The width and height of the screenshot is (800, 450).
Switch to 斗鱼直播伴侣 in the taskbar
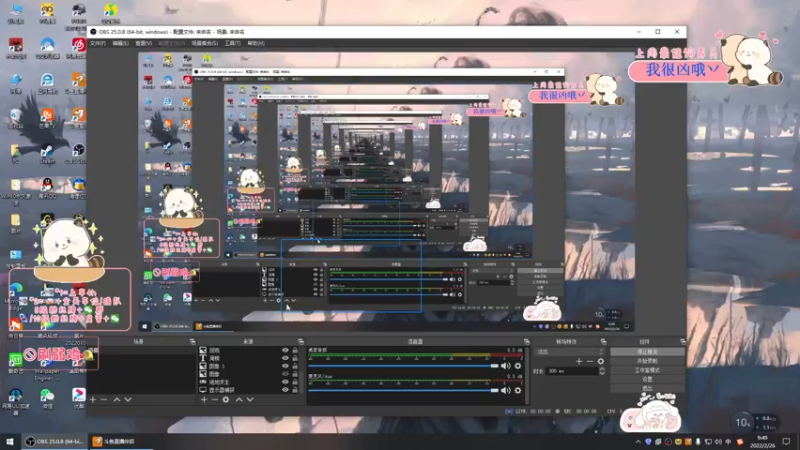(120, 441)
